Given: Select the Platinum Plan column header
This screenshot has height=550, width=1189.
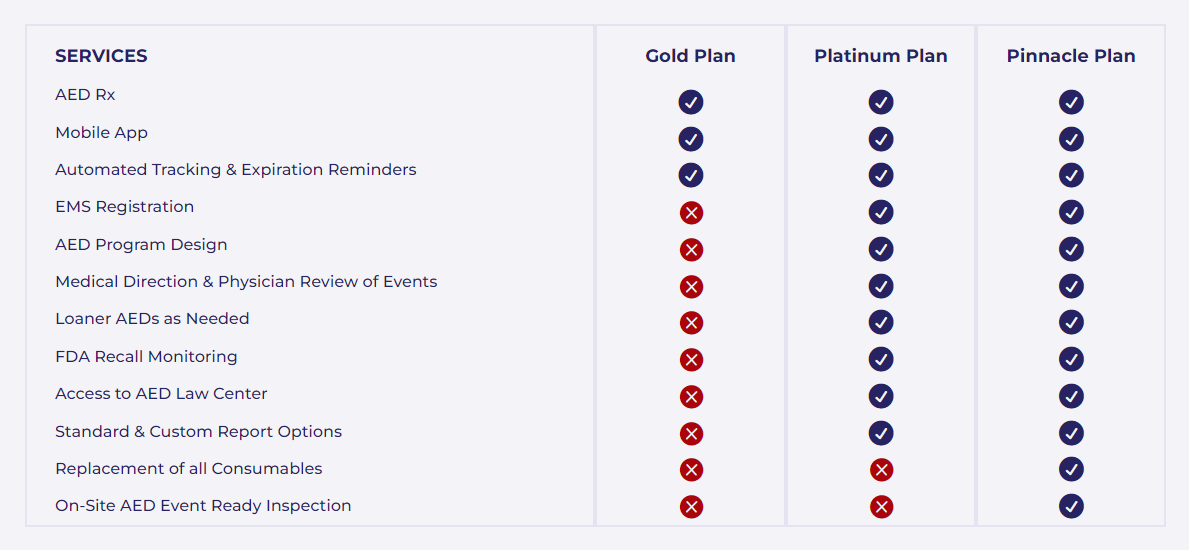Looking at the screenshot, I should [x=880, y=56].
